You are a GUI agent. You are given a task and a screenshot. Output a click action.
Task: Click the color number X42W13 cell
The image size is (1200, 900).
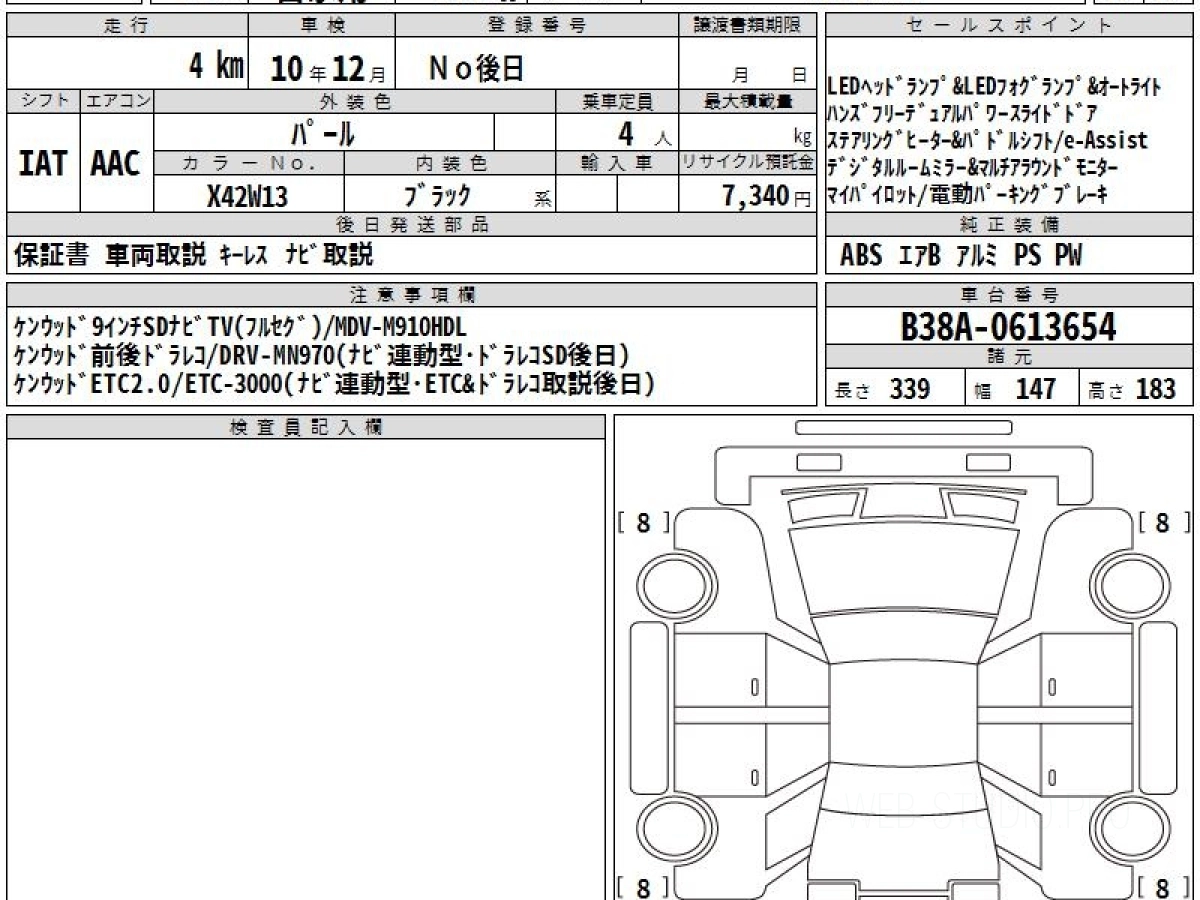(249, 195)
